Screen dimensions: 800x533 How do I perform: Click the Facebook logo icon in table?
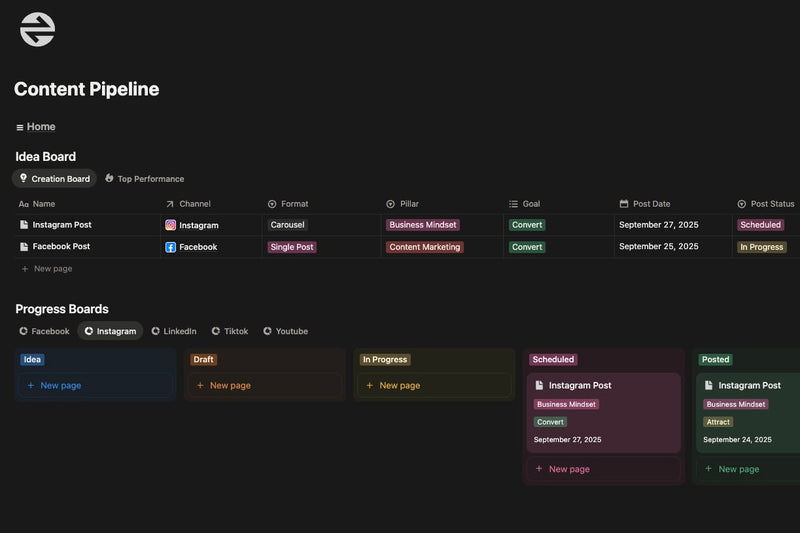(171, 247)
